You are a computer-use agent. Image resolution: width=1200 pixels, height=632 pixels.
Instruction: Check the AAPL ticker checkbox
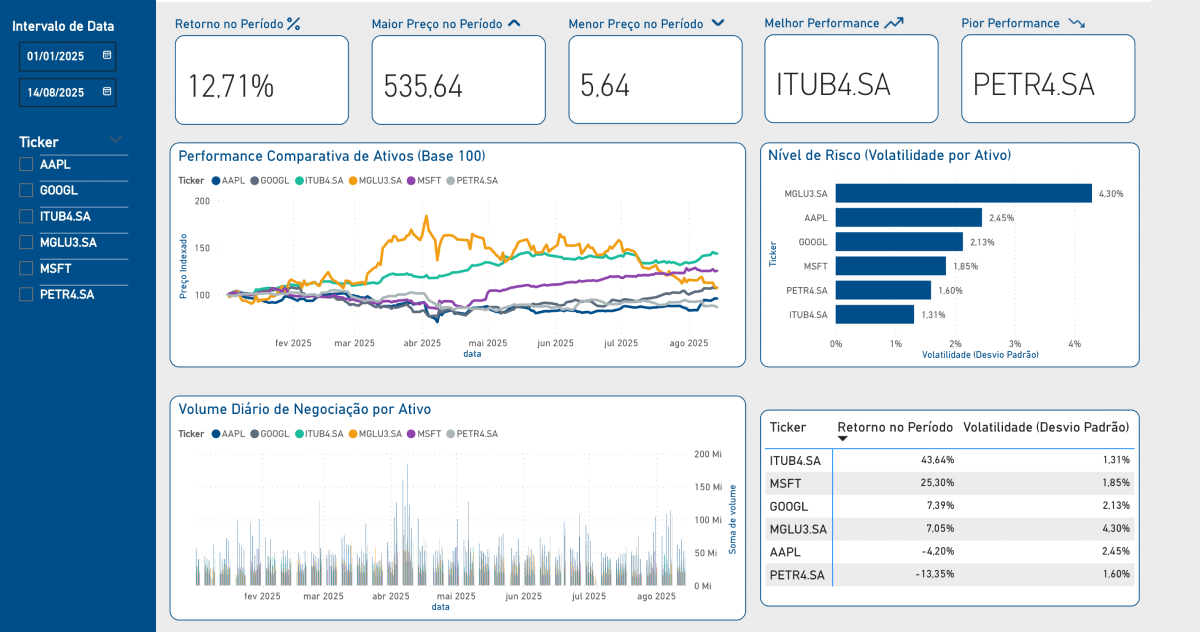click(26, 164)
